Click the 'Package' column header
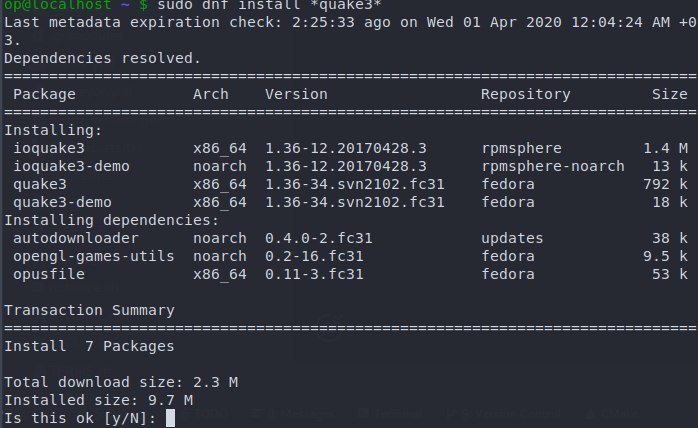The width and height of the screenshot is (698, 428). 45,94
